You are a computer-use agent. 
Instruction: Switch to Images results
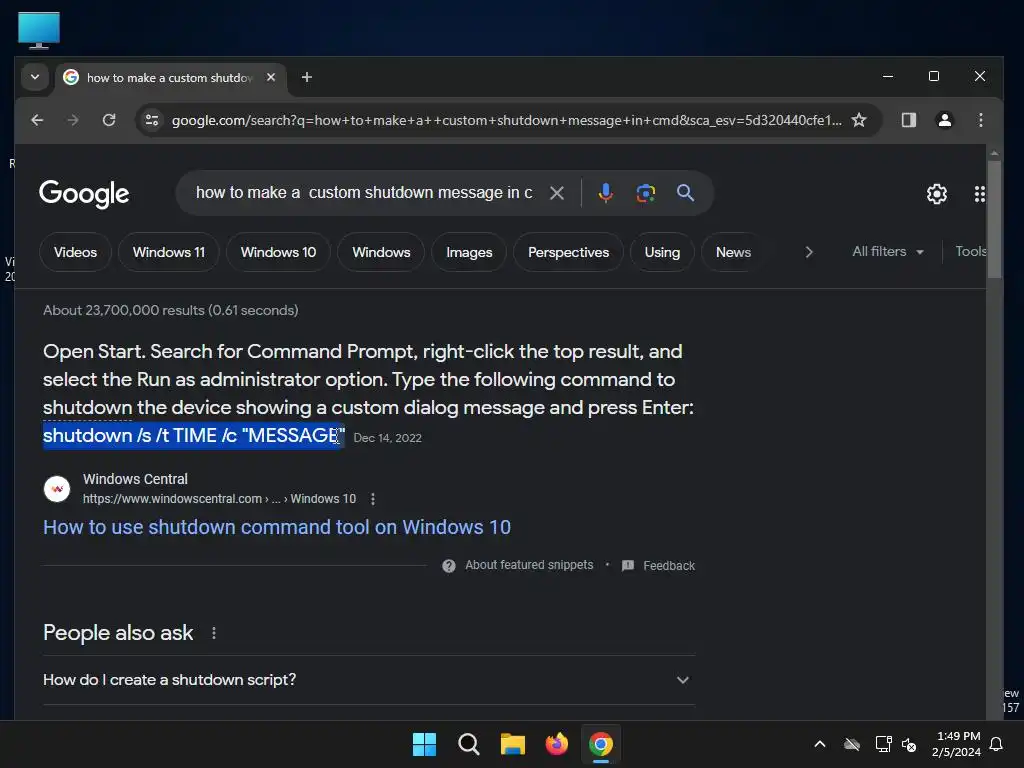pos(469,252)
